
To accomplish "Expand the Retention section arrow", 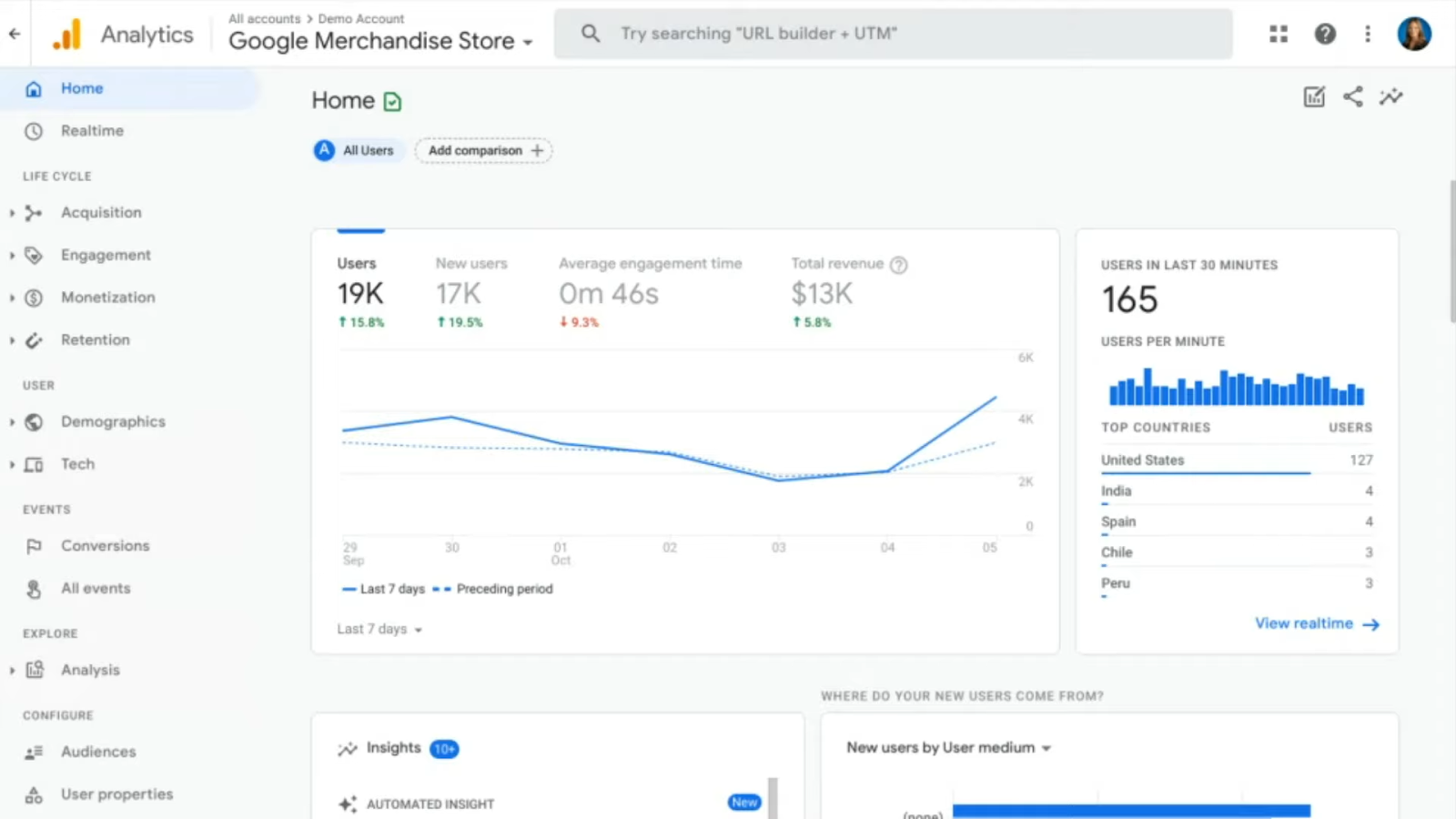I will pos(12,340).
